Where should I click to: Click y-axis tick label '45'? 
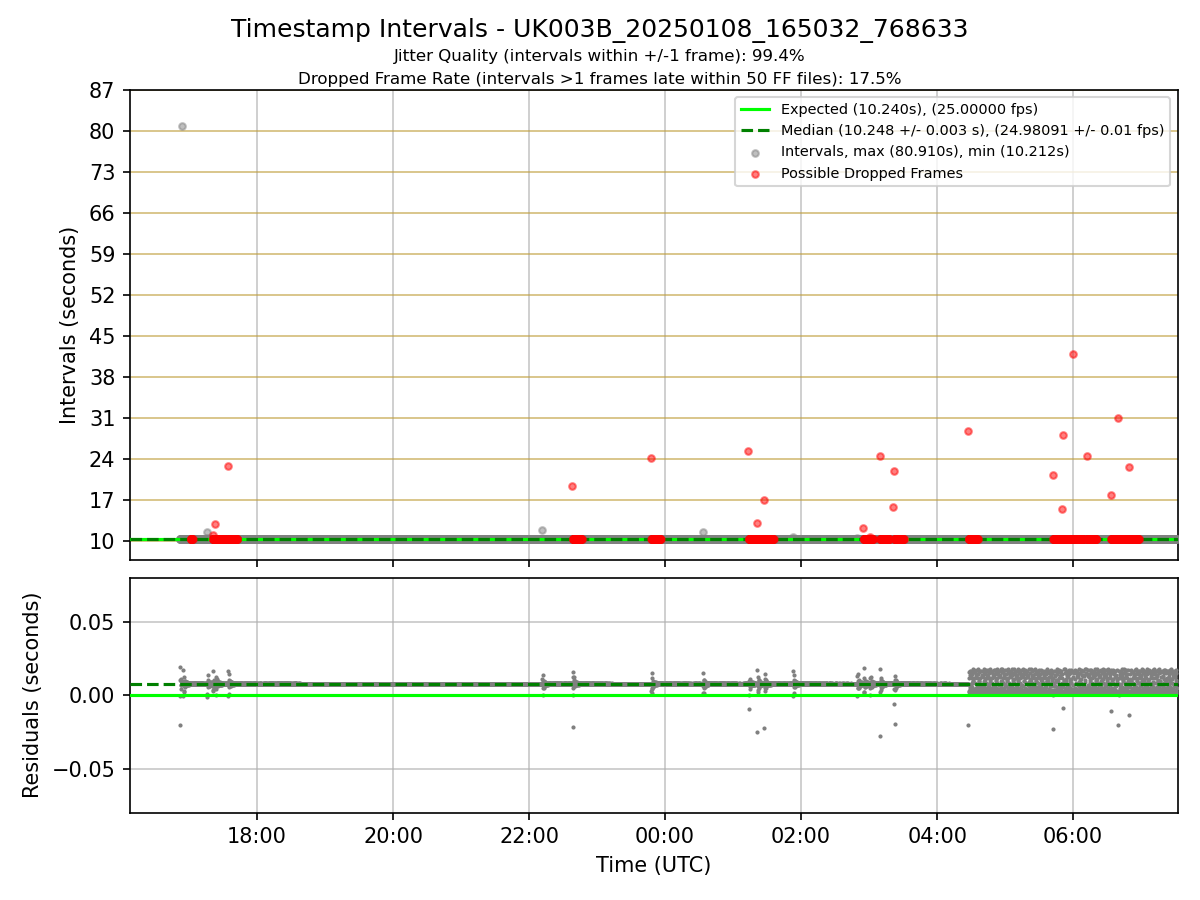pos(104,336)
